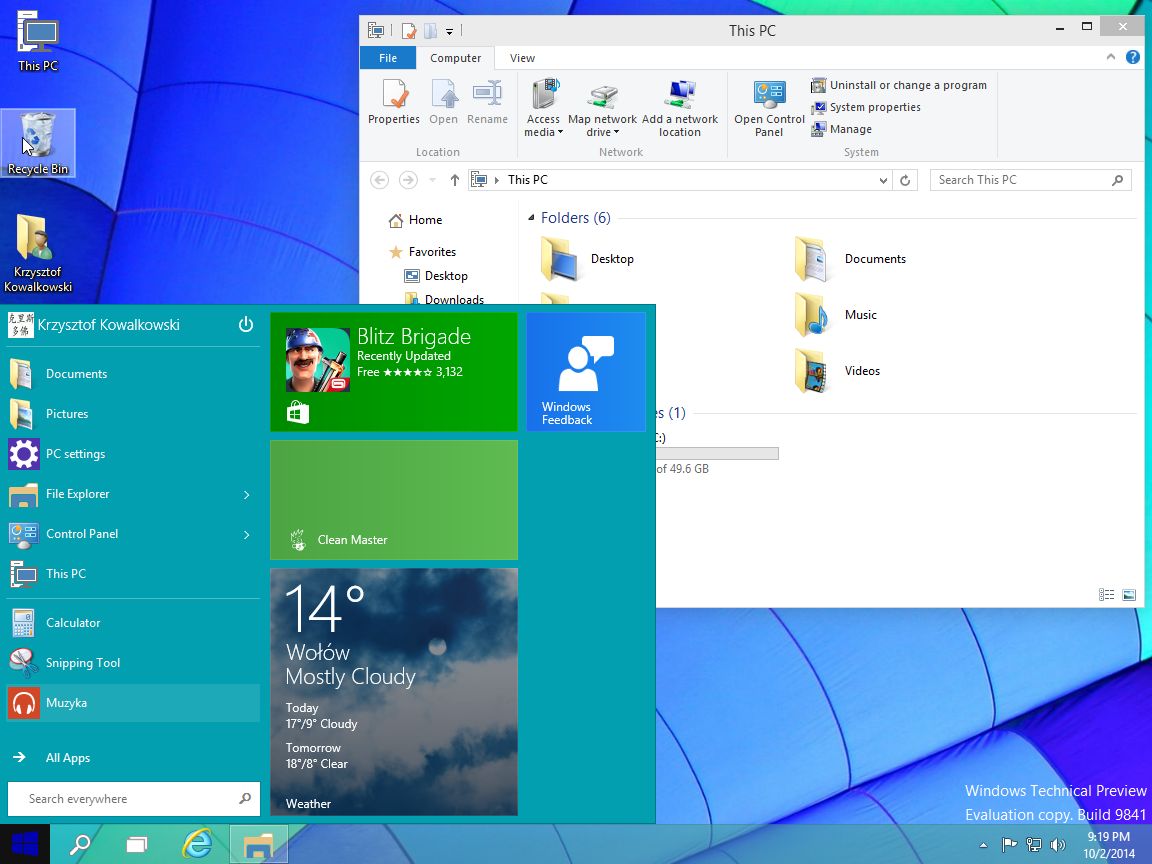Click the Search This PC field

pyautogui.click(x=1031, y=180)
